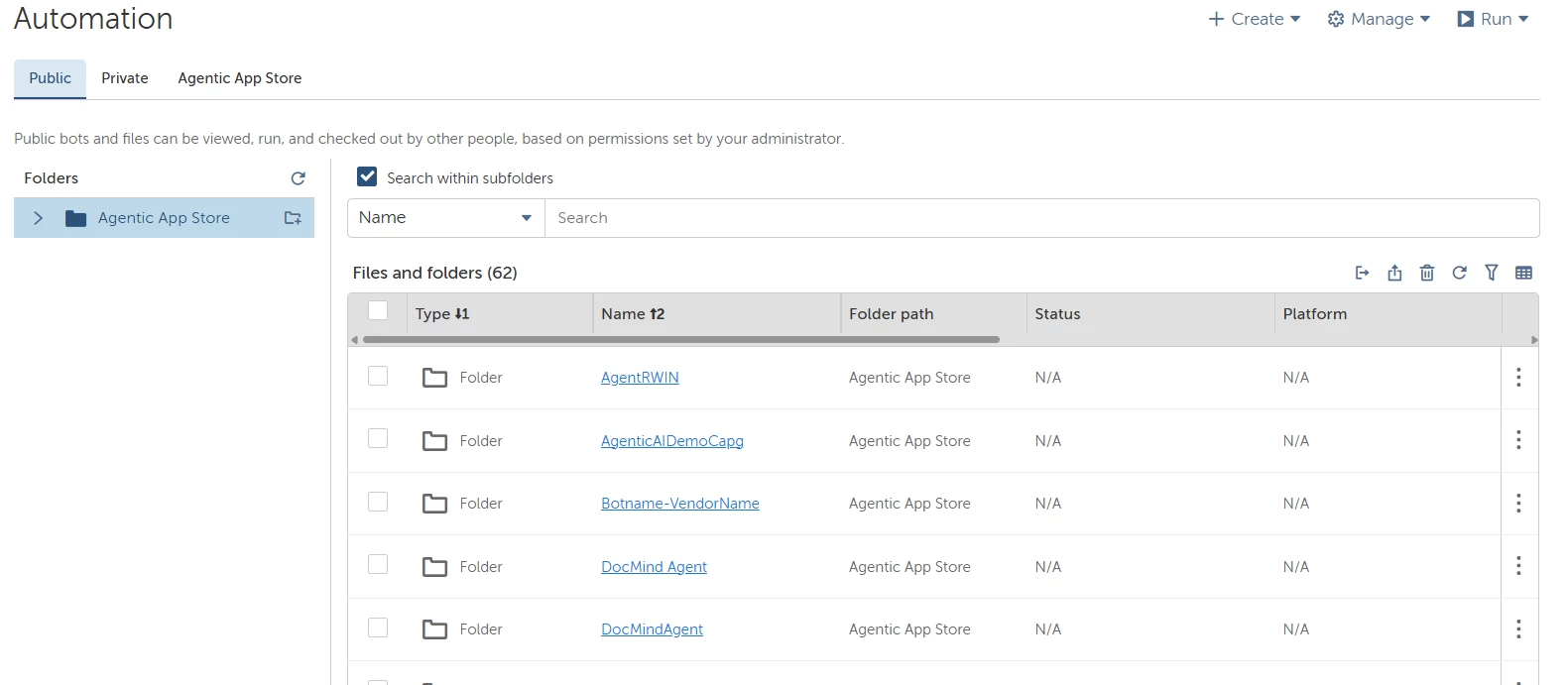Switch to the Public tab
The height and width of the screenshot is (685, 1568).
pyautogui.click(x=50, y=78)
